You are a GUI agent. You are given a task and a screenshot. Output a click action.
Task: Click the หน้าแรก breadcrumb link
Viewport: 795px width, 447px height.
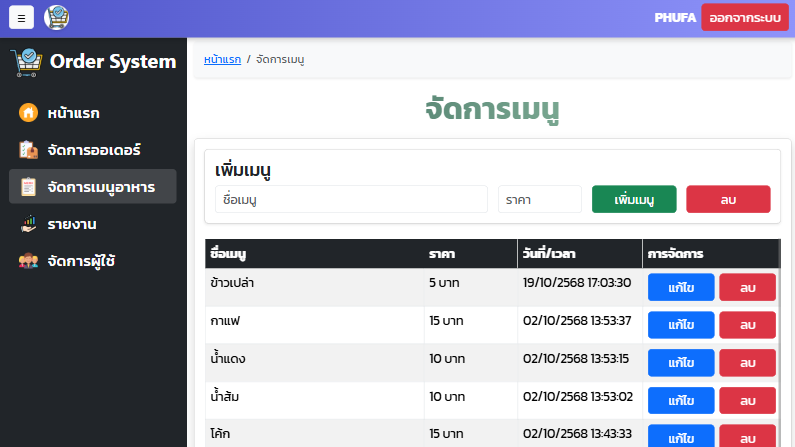pyautogui.click(x=222, y=60)
